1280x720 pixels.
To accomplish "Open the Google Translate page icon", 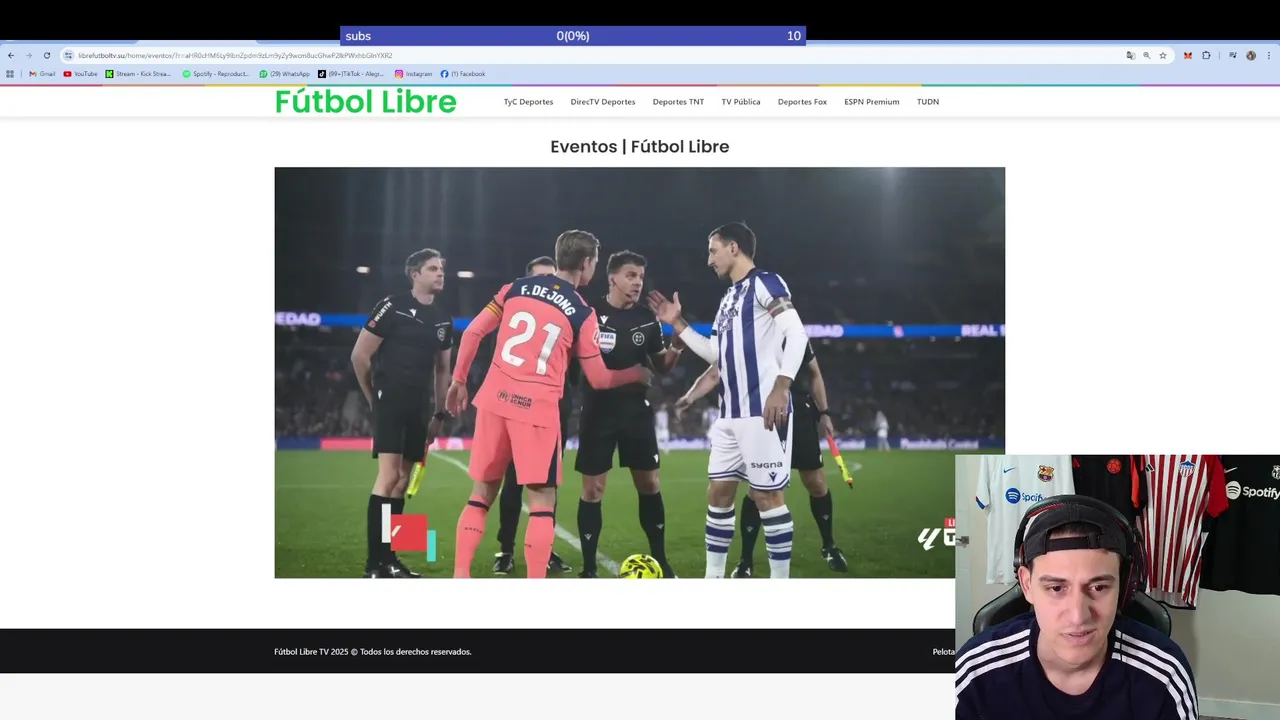I will pos(1131,55).
